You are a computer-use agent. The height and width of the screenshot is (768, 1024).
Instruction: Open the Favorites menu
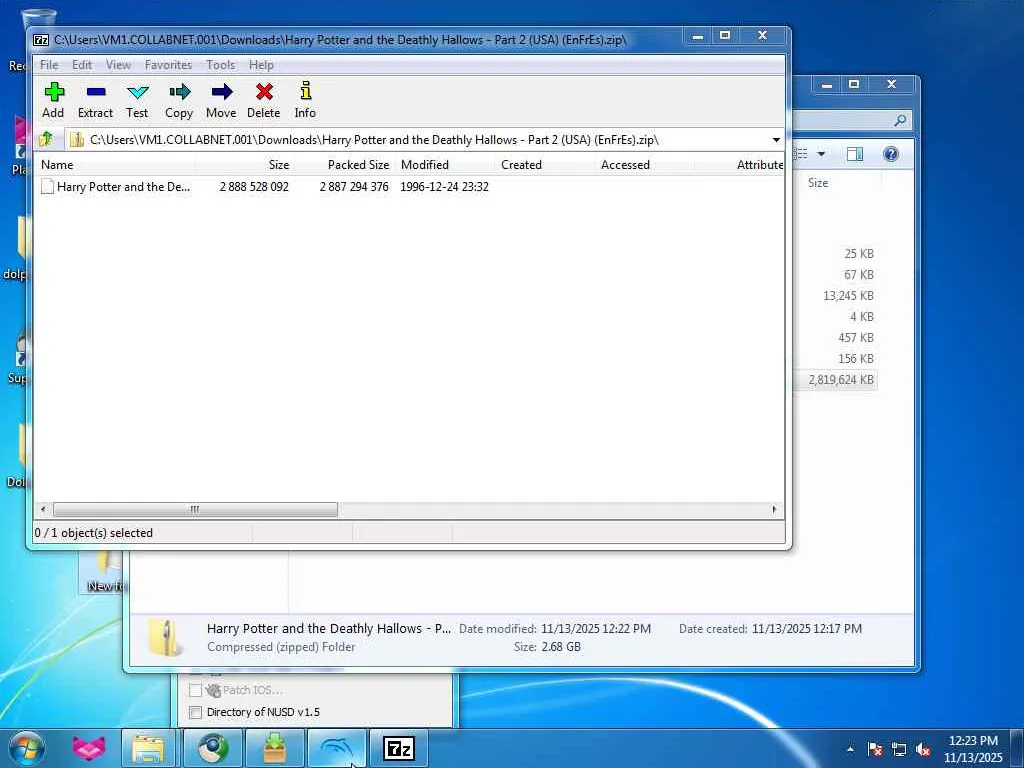click(x=168, y=65)
